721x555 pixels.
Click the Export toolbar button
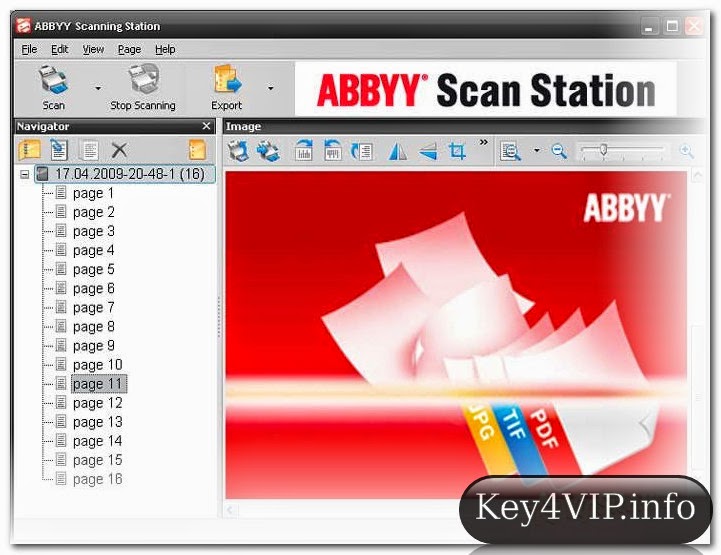point(227,88)
